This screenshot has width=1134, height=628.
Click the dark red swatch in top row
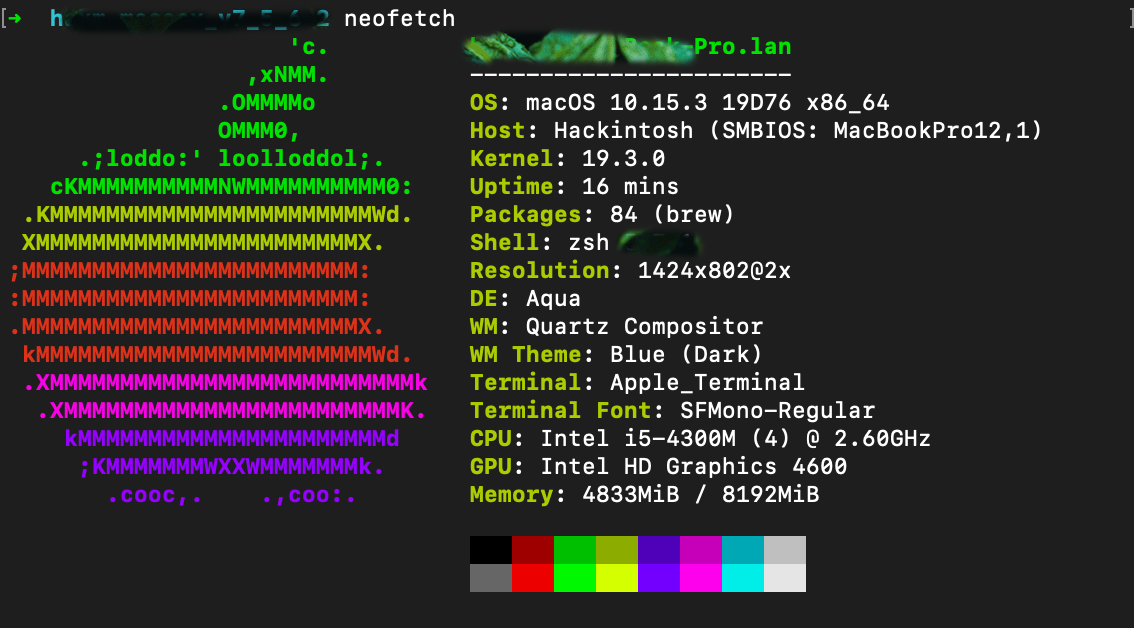pos(532,550)
